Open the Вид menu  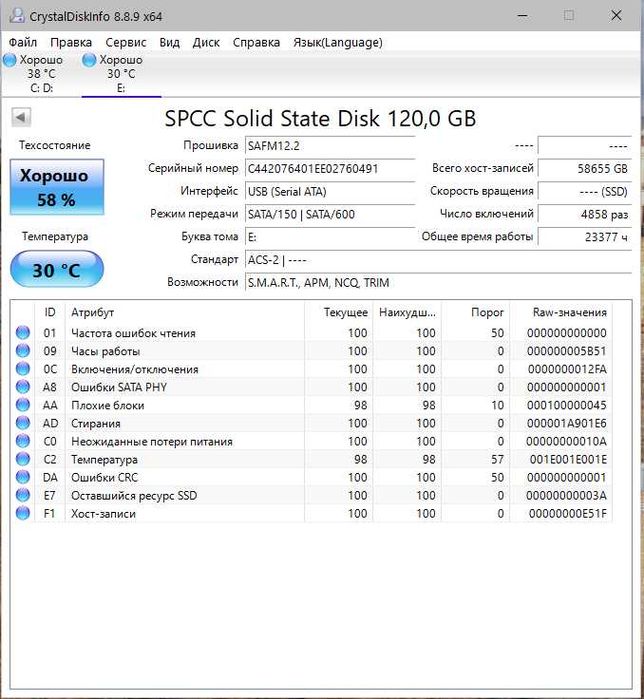169,42
